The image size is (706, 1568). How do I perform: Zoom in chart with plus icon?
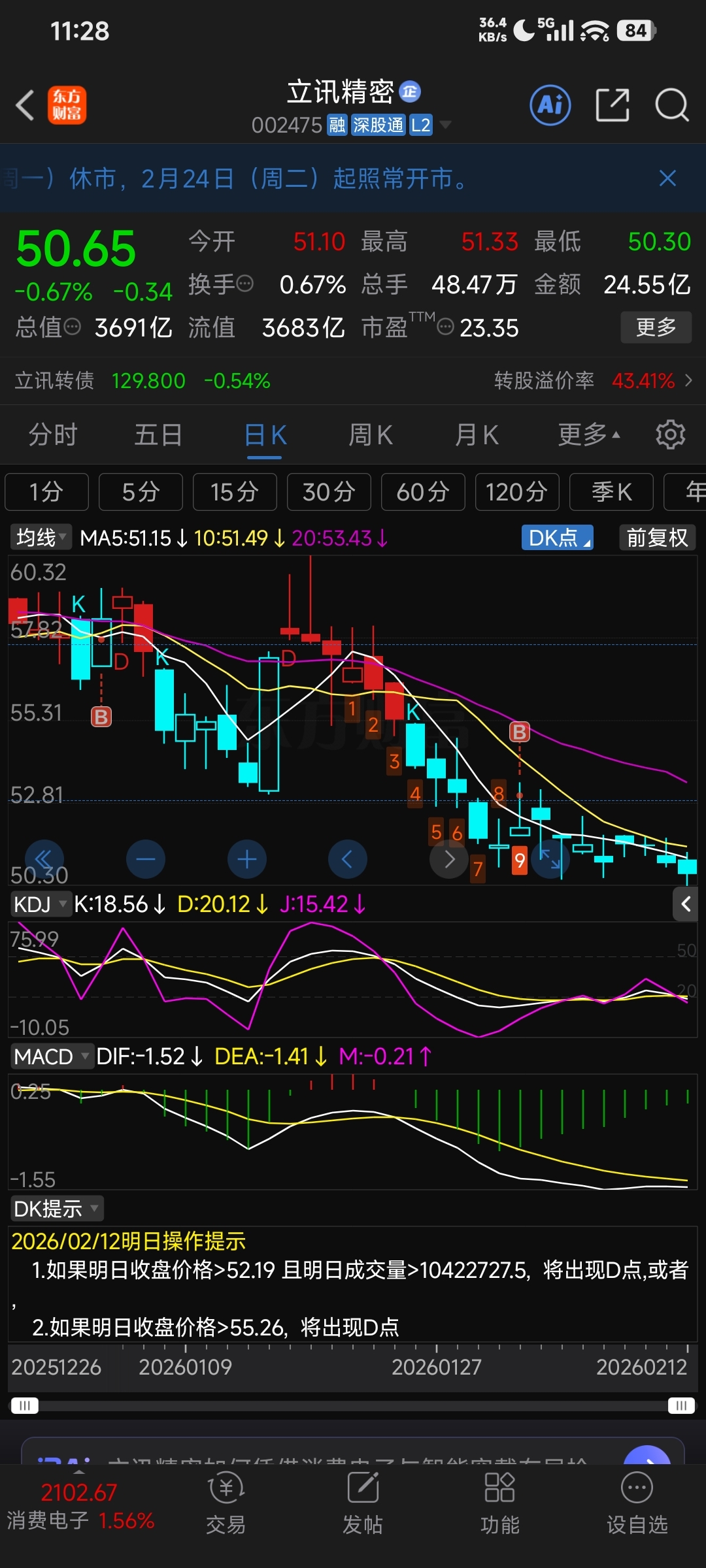[x=247, y=859]
